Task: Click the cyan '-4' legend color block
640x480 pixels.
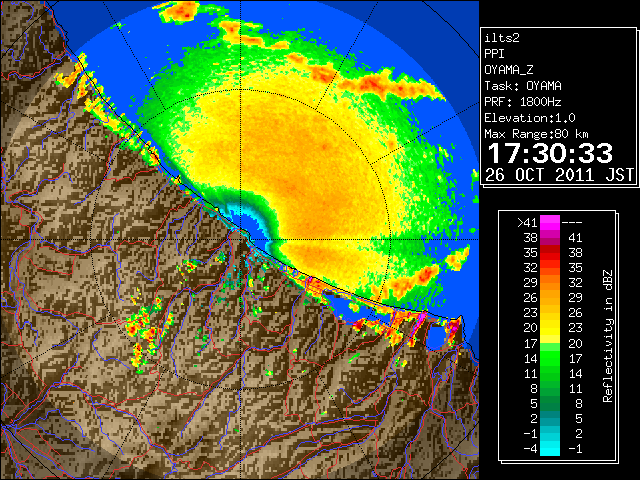Action: click(x=550, y=449)
